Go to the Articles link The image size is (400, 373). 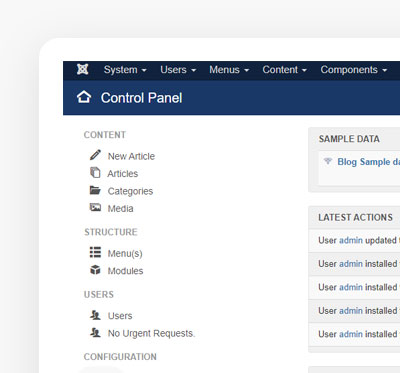coord(123,173)
